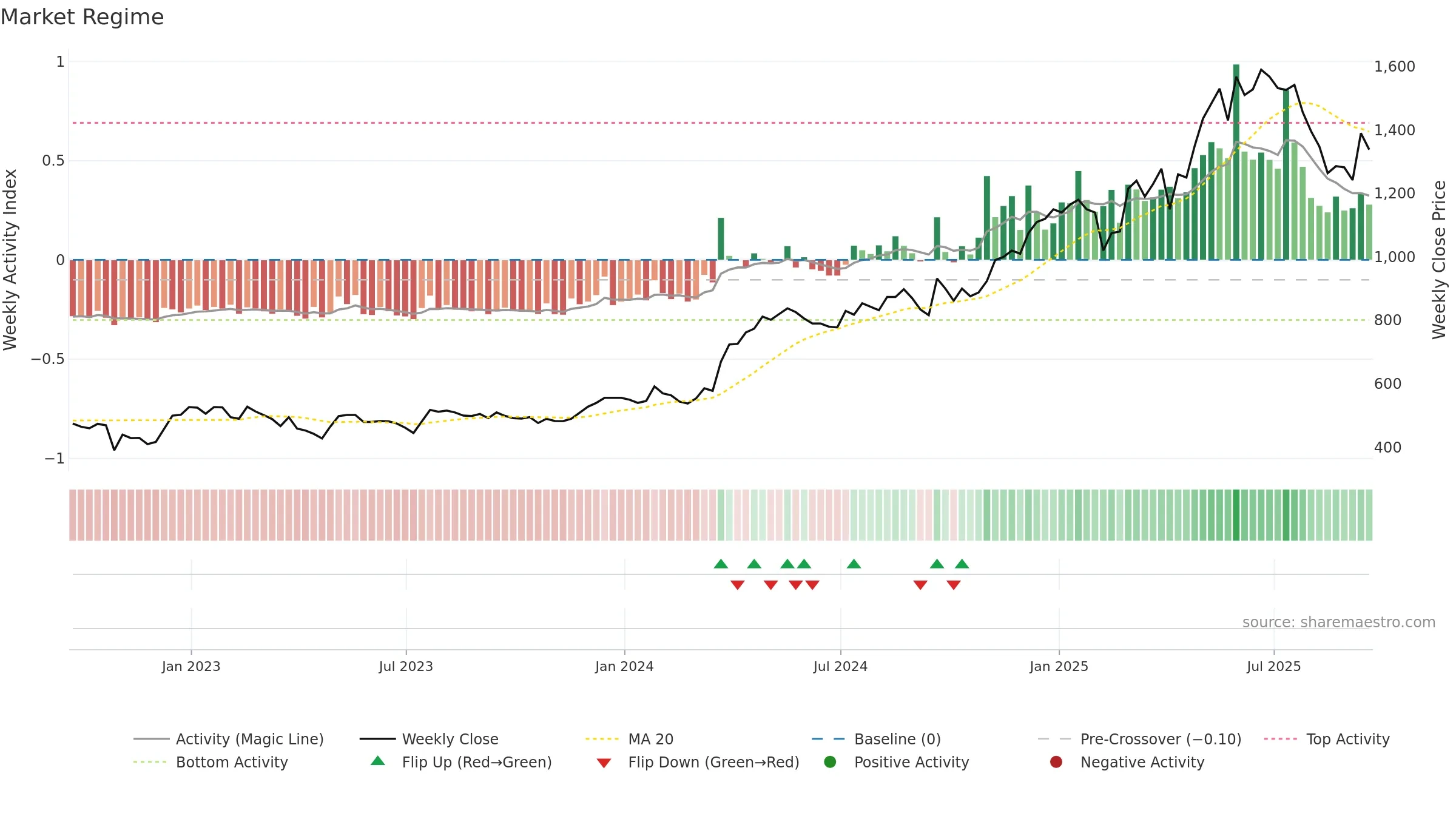Viewport: 1456px width, 819px height.
Task: Toggle the Baseline (0) legend entry
Action: point(876,739)
